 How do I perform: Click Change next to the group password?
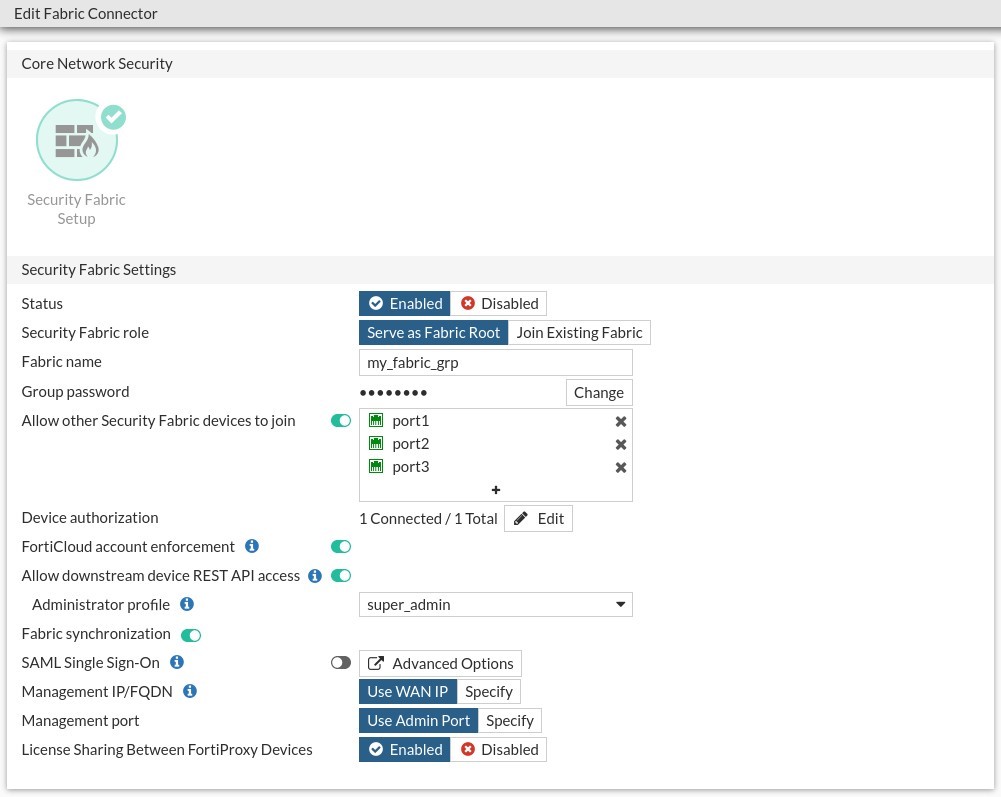click(599, 392)
